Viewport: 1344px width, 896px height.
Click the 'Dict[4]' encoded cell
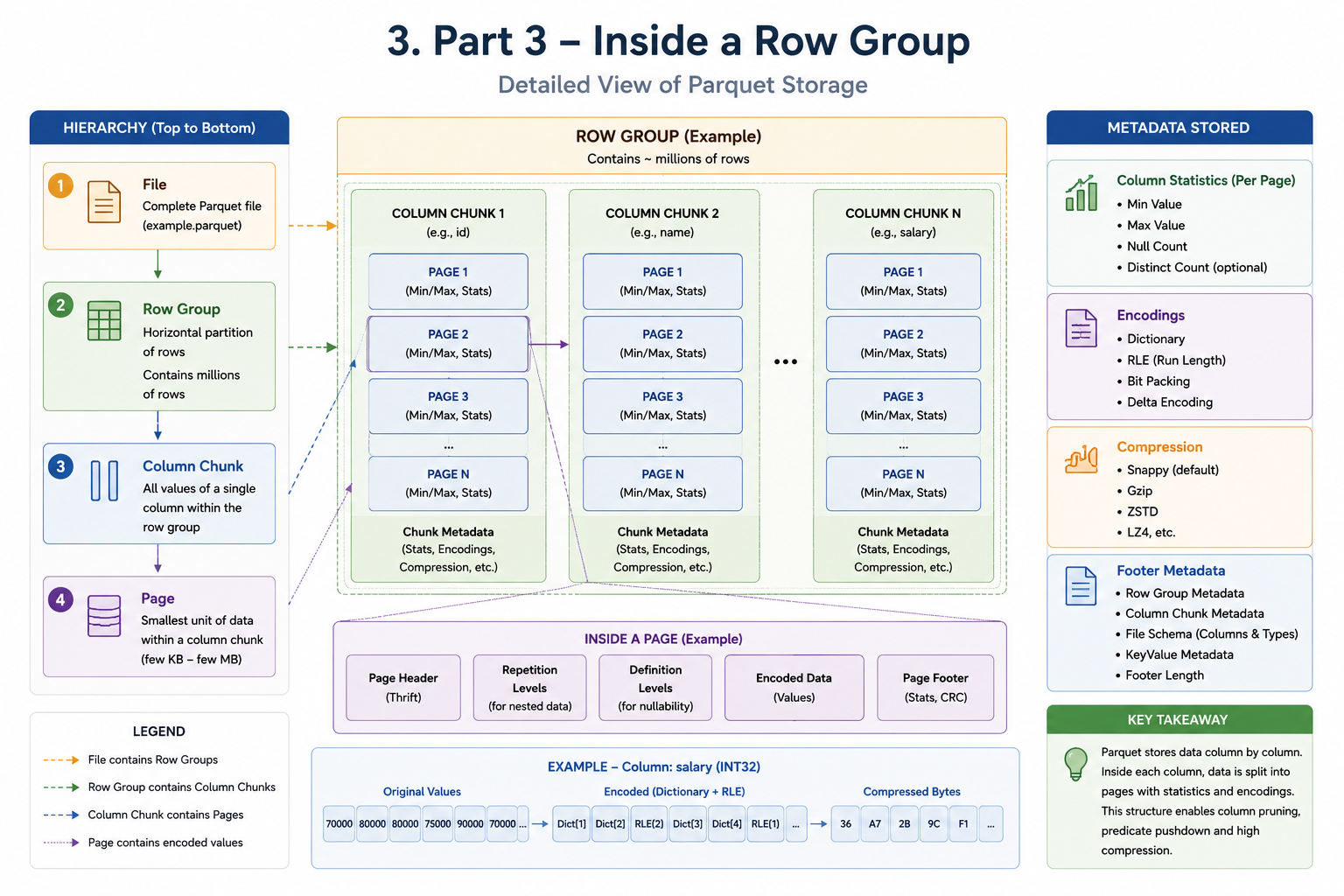726,824
